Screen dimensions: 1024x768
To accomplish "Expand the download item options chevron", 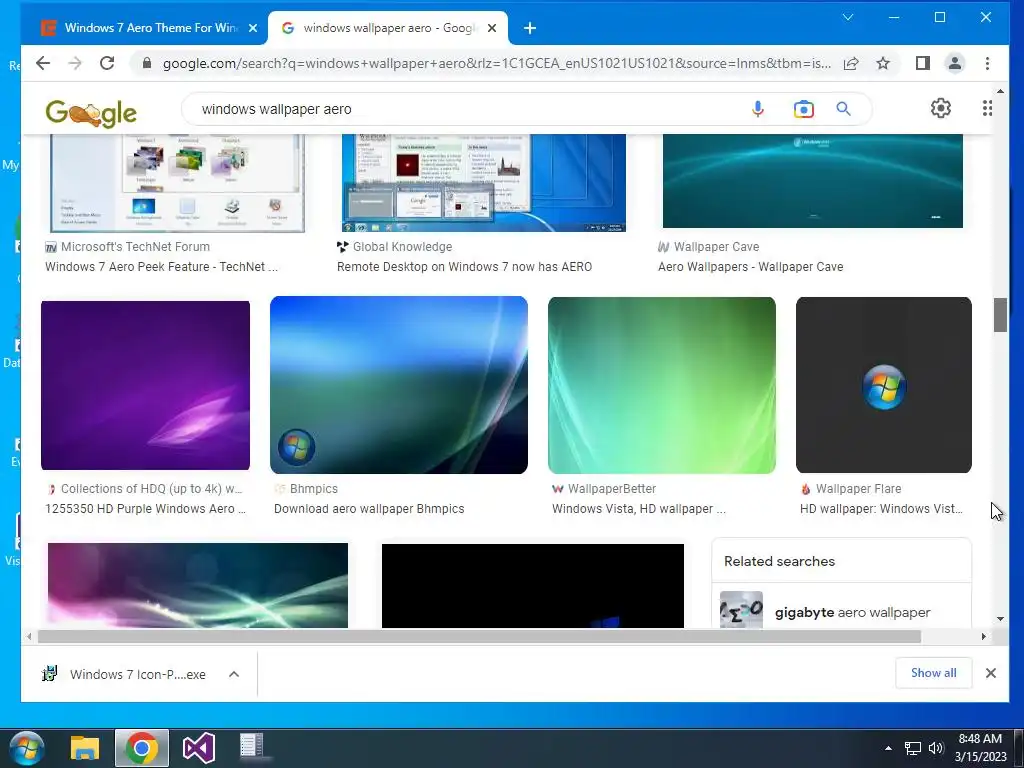I will point(234,674).
